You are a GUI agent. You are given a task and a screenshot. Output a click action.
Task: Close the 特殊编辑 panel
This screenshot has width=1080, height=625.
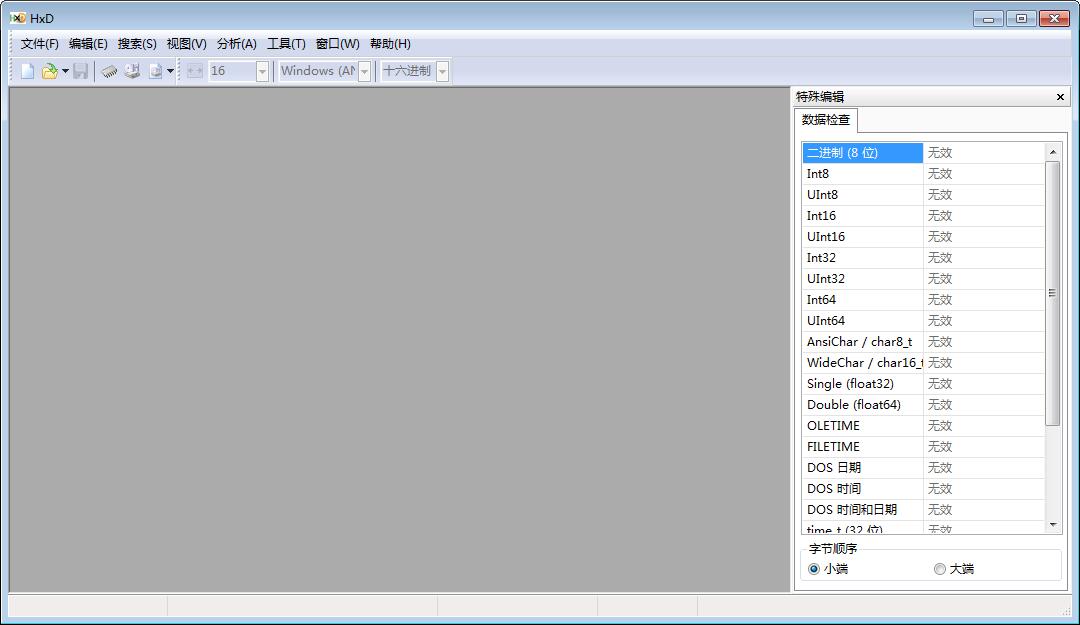(1061, 97)
